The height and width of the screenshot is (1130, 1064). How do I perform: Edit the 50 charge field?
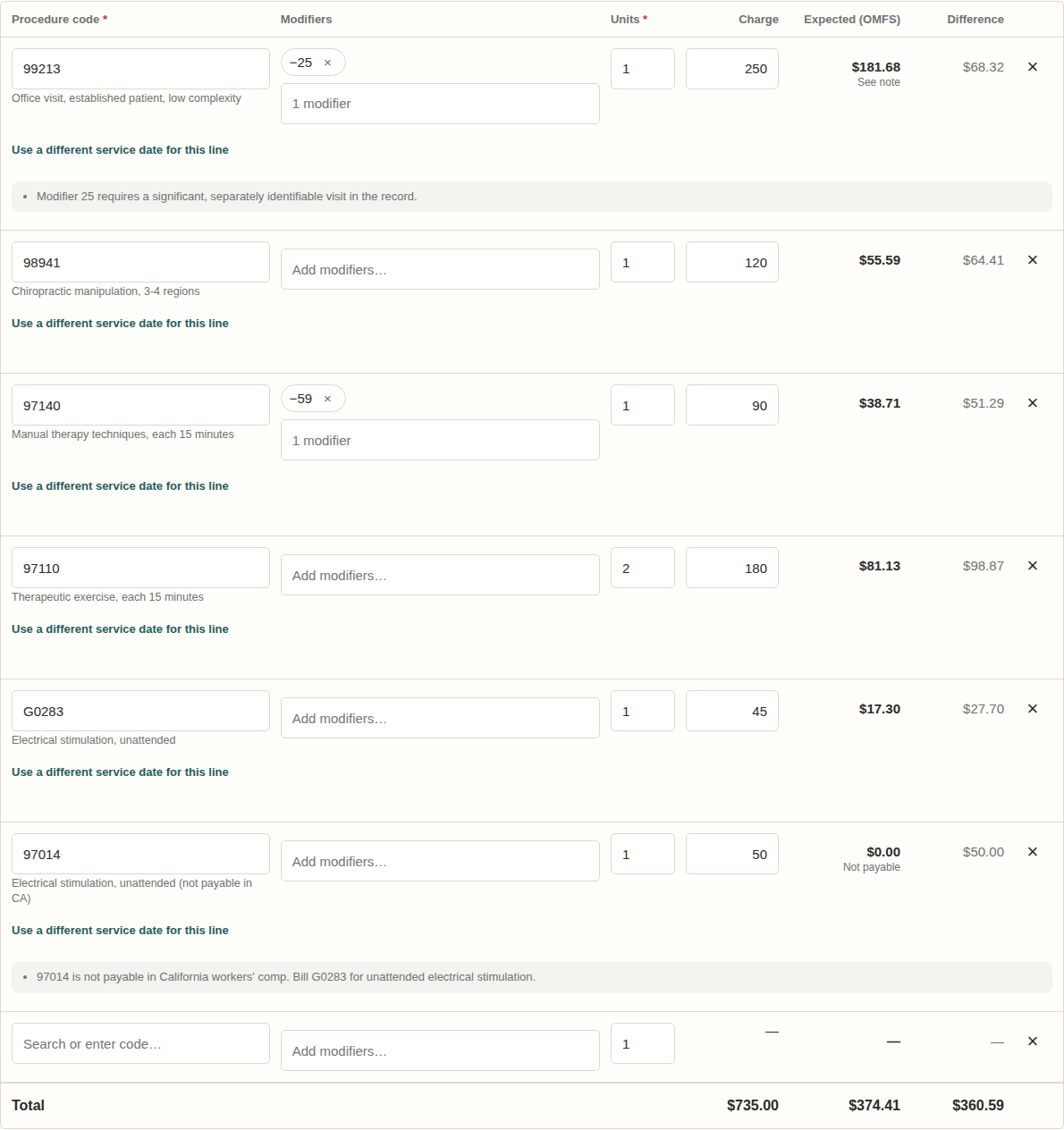[x=732, y=854]
